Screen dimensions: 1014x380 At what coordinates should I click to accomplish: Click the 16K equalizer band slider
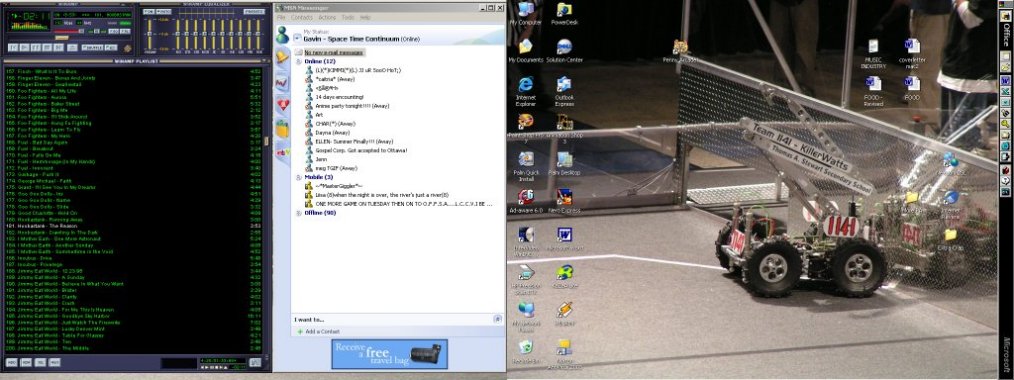259,34
